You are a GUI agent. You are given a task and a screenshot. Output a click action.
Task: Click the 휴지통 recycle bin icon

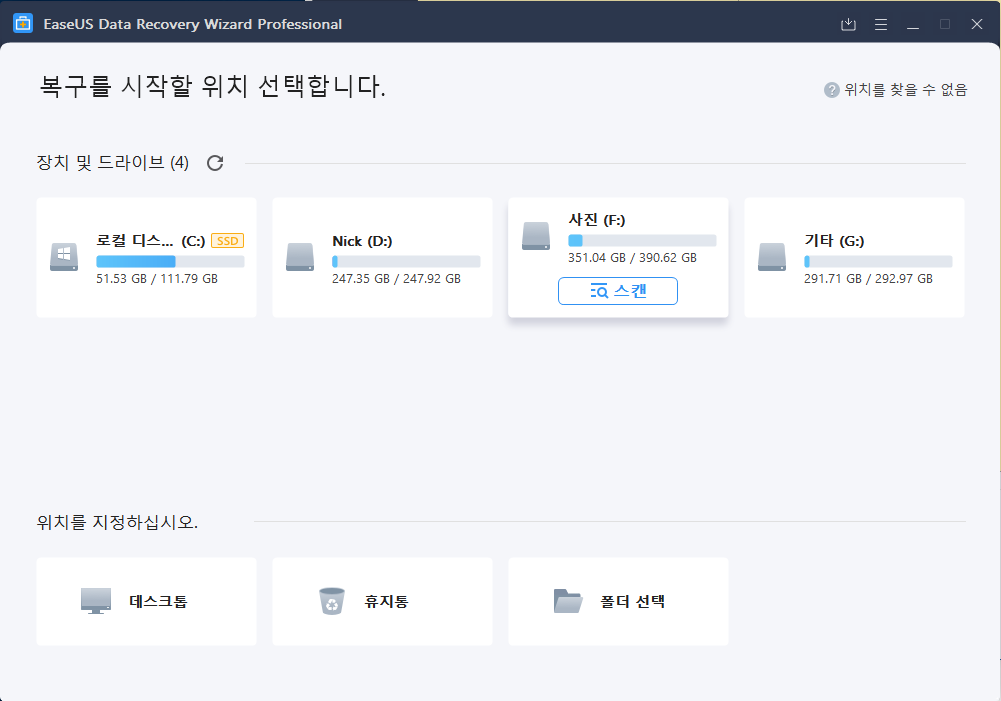[331, 601]
